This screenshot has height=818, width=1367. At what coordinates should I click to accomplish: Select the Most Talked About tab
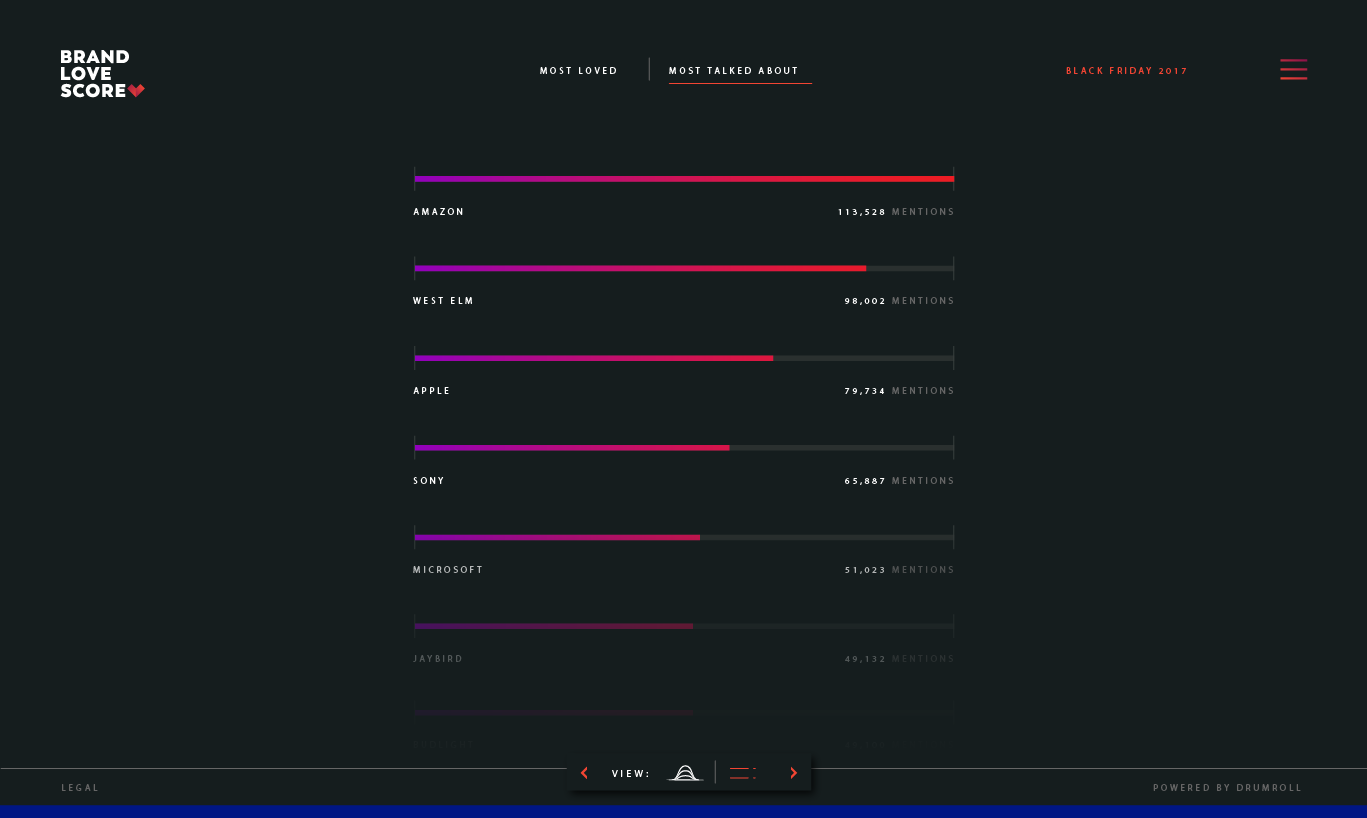[734, 71]
